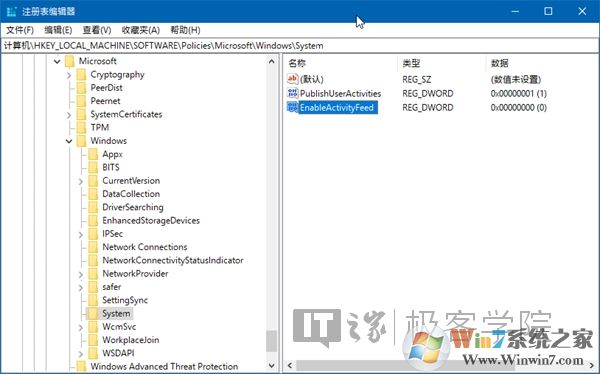Select the (默认) value name
Image resolution: width=600 pixels, height=374 pixels.
(x=312, y=79)
